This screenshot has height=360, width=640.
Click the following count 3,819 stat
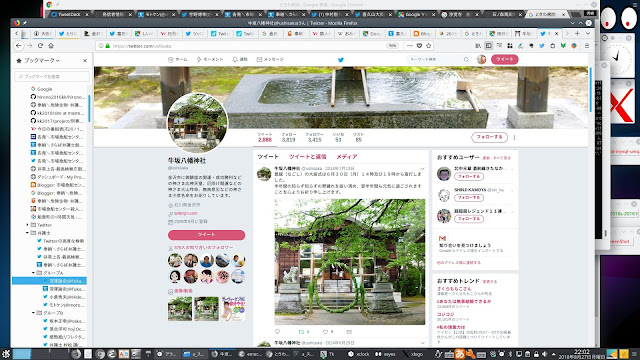[289, 138]
